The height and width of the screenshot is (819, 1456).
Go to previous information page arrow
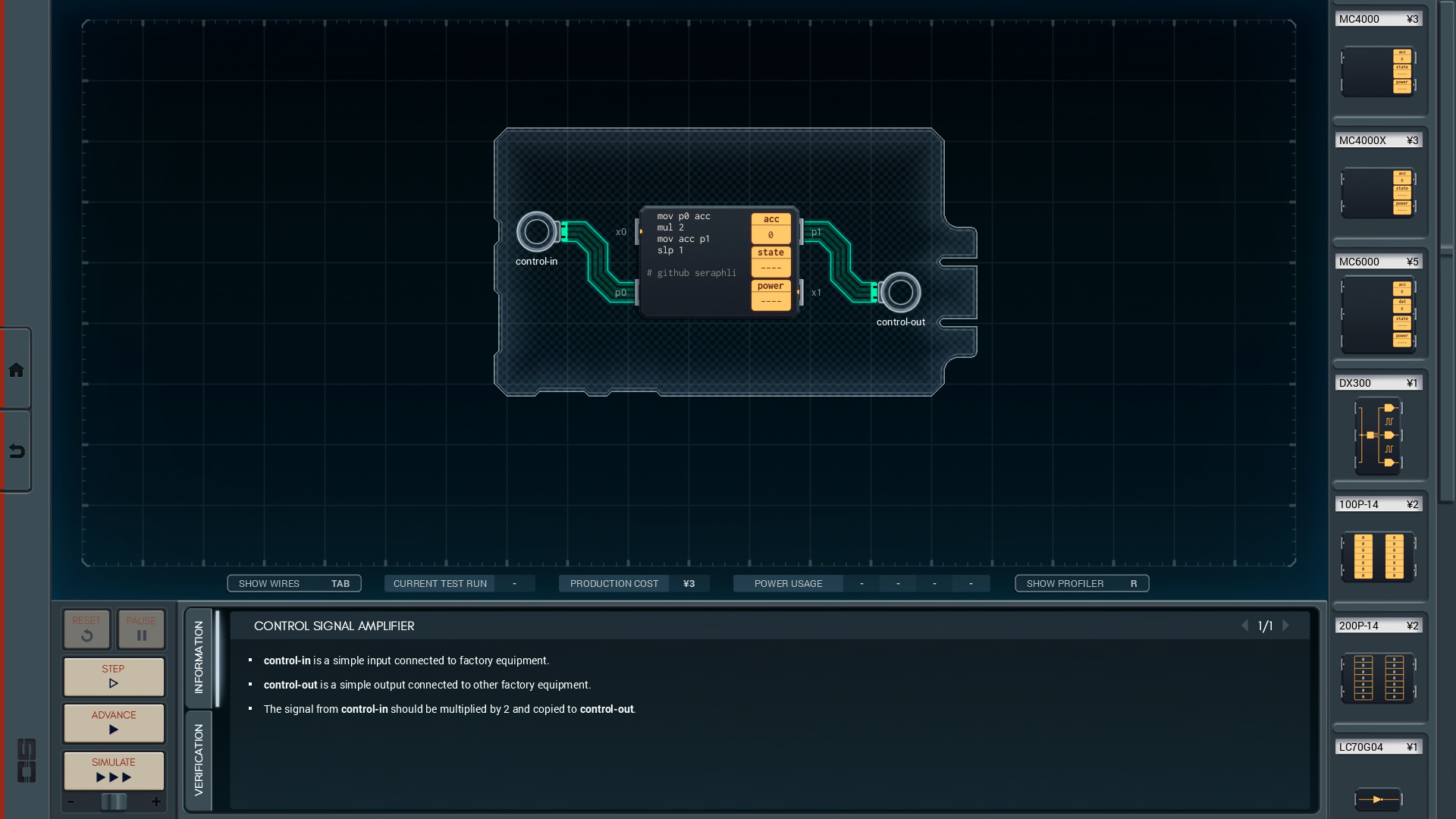(x=1244, y=626)
